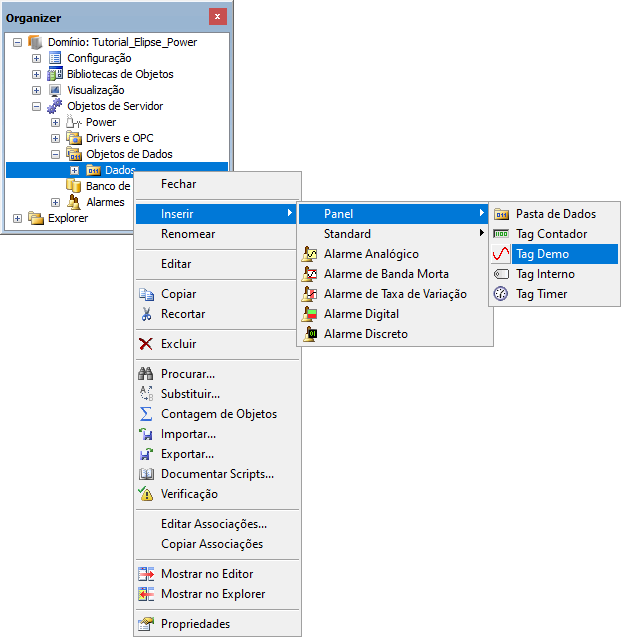Click the Procurar binoculars icon
Image resolution: width=621 pixels, height=637 pixels.
pyautogui.click(x=146, y=374)
